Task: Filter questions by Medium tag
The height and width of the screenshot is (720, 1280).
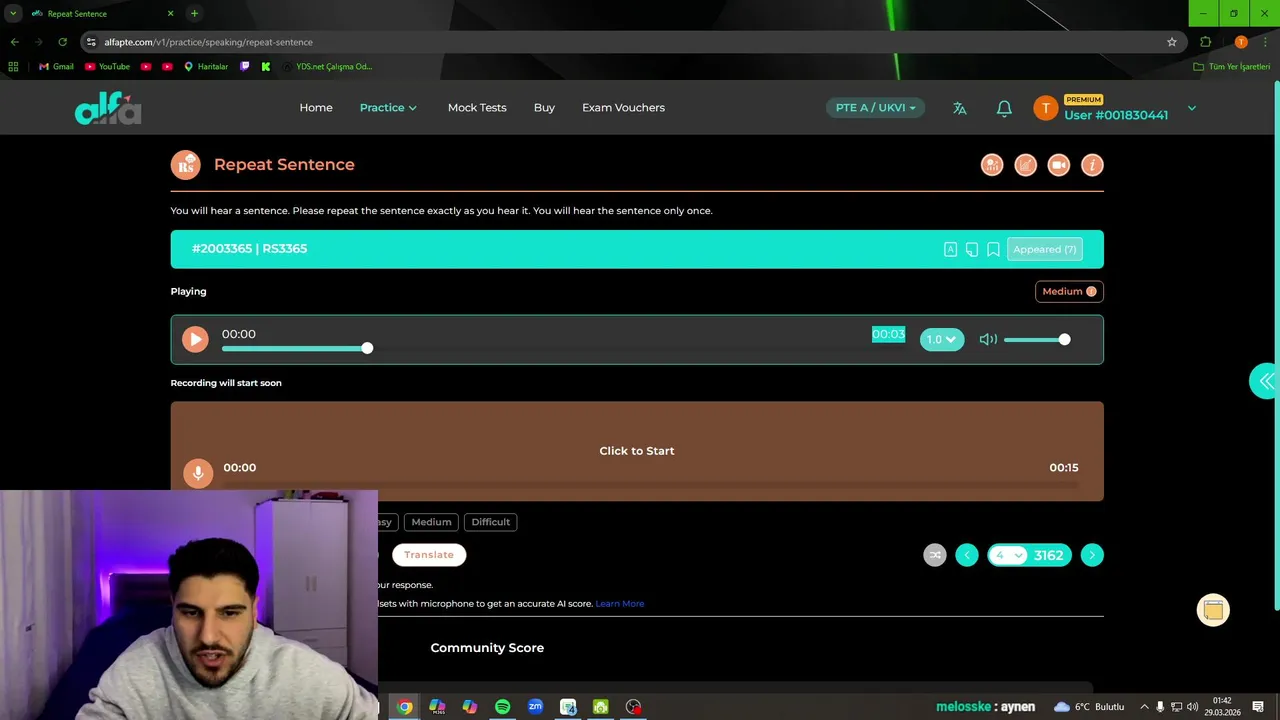Action: click(x=431, y=522)
